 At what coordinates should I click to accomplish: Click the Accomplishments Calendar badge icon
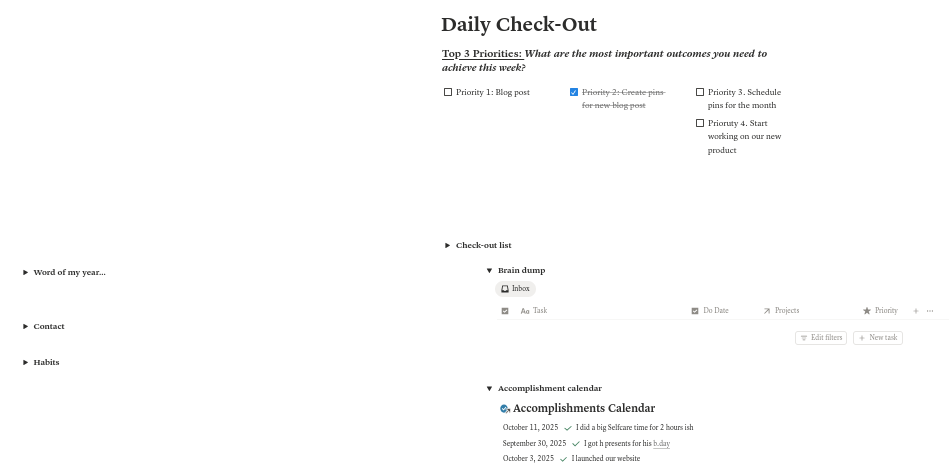click(x=505, y=409)
